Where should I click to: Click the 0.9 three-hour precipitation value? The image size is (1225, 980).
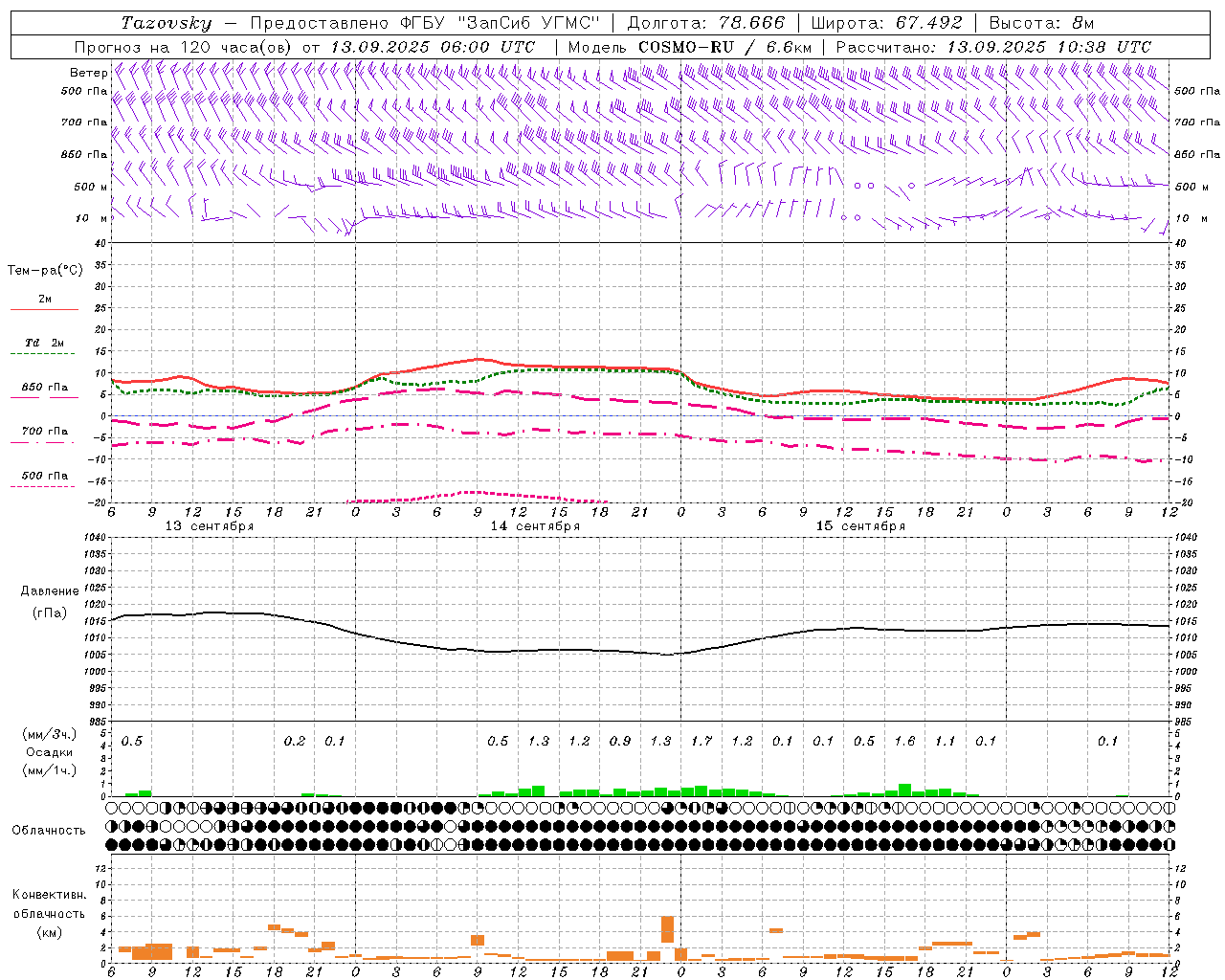[x=620, y=742]
